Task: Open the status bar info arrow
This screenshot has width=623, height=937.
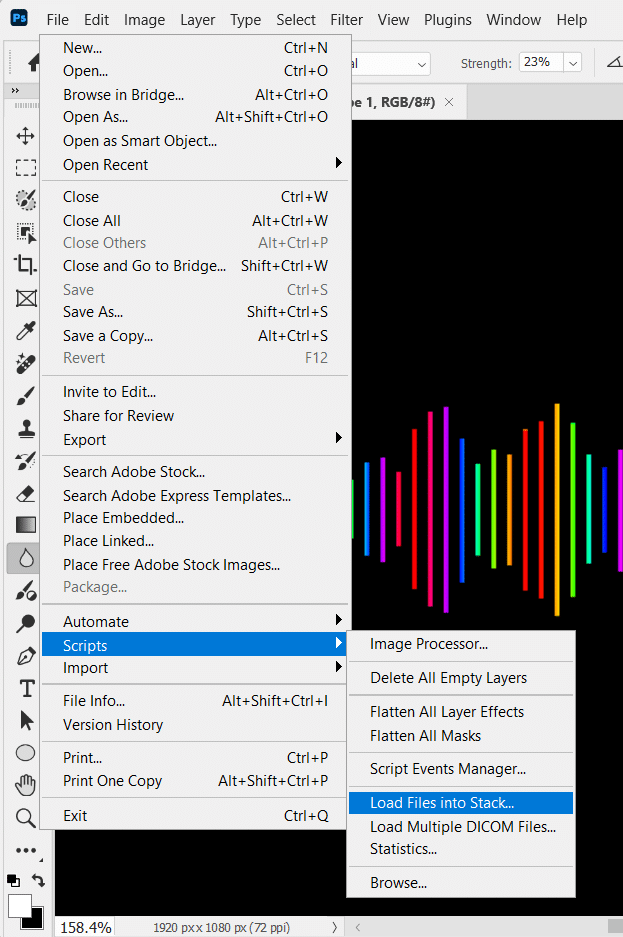Action: 334,927
